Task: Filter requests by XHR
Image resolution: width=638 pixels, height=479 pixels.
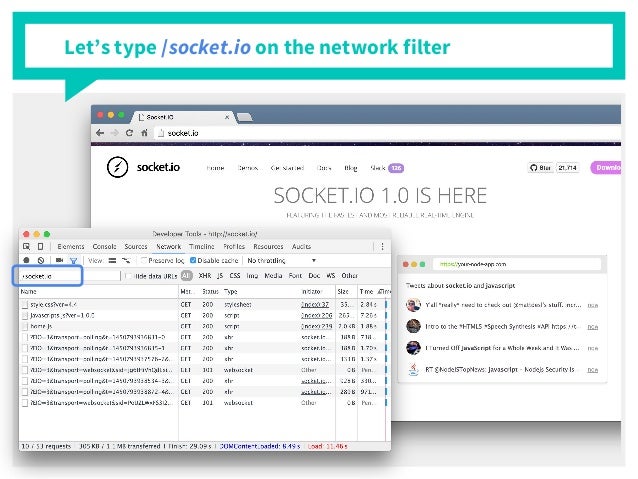Action: point(205,276)
